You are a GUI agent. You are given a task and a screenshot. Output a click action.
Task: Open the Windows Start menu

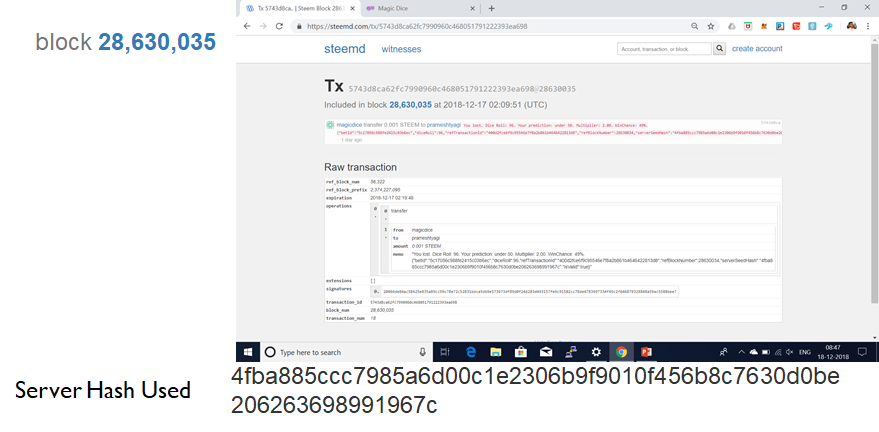(x=248, y=352)
